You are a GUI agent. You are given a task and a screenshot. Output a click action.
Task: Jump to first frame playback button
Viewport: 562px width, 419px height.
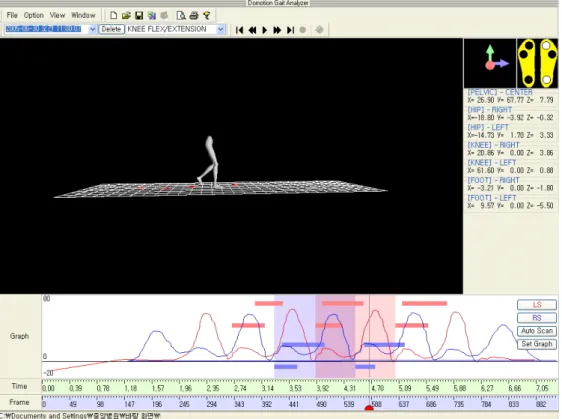(x=239, y=30)
